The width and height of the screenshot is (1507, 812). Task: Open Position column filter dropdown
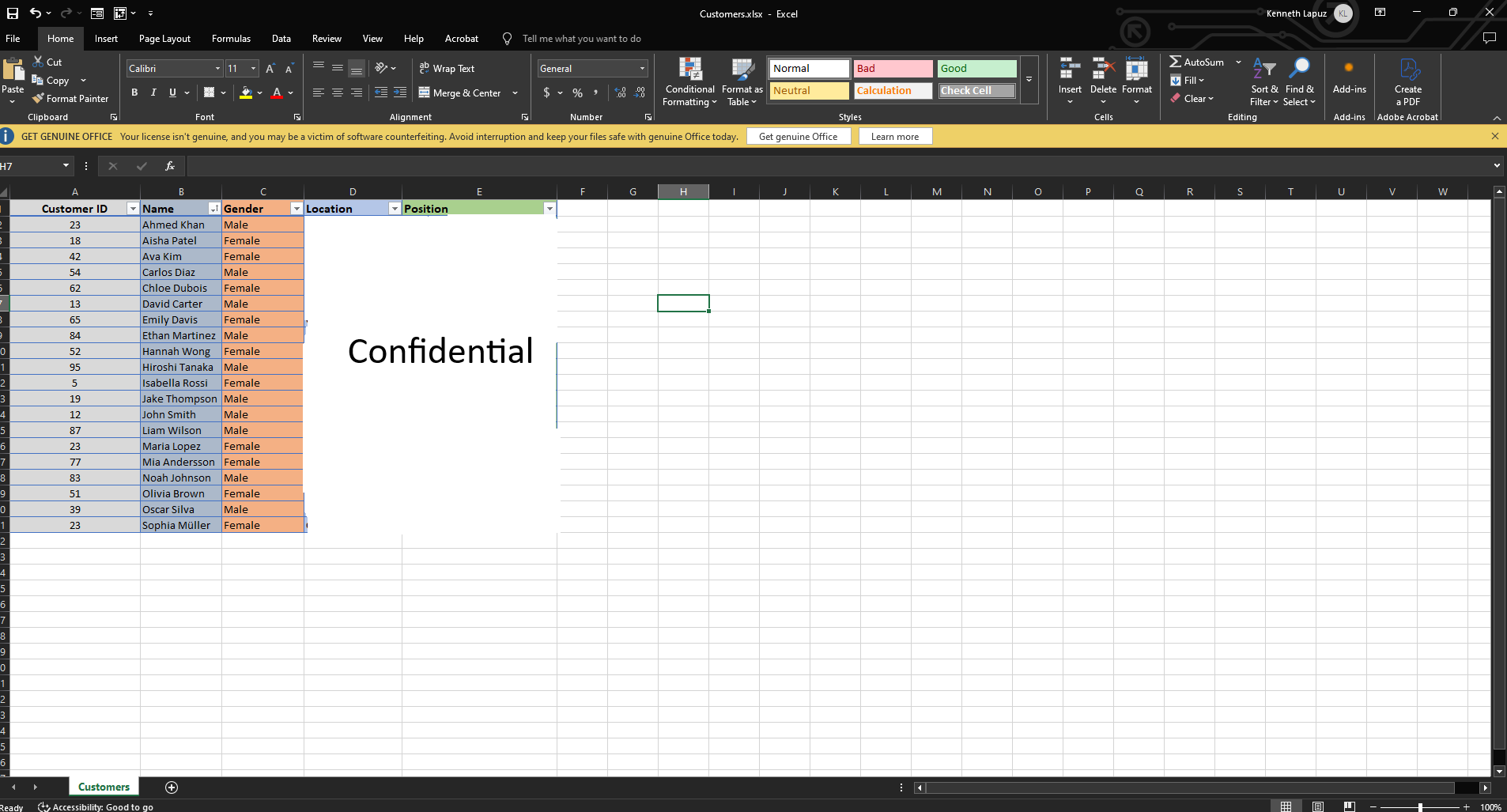(x=550, y=209)
